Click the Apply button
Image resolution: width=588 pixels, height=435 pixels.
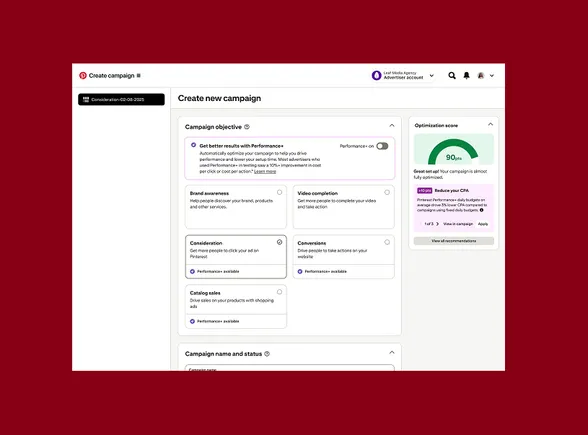click(x=483, y=224)
